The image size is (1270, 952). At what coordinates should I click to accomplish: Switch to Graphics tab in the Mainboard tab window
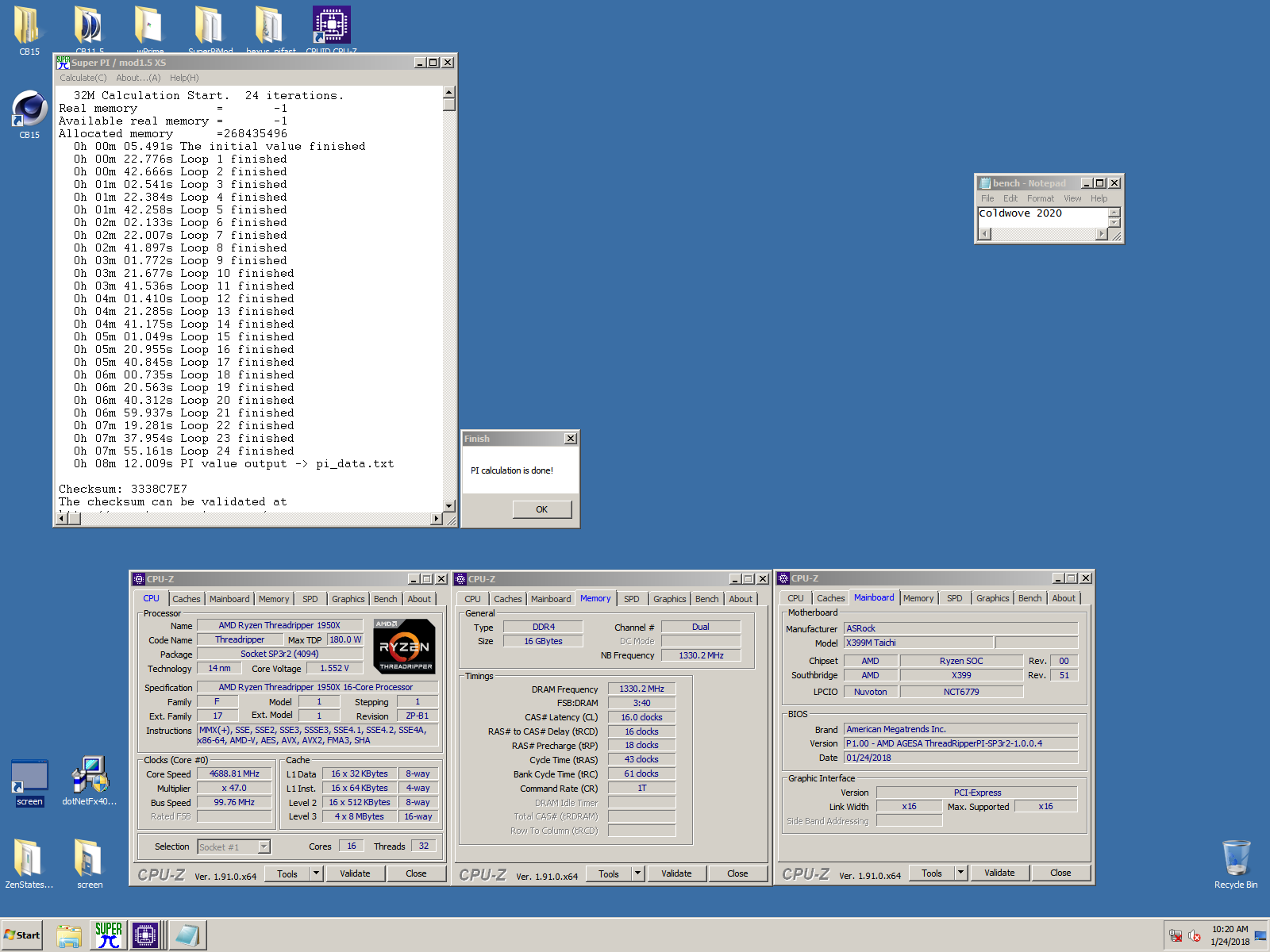(x=993, y=598)
